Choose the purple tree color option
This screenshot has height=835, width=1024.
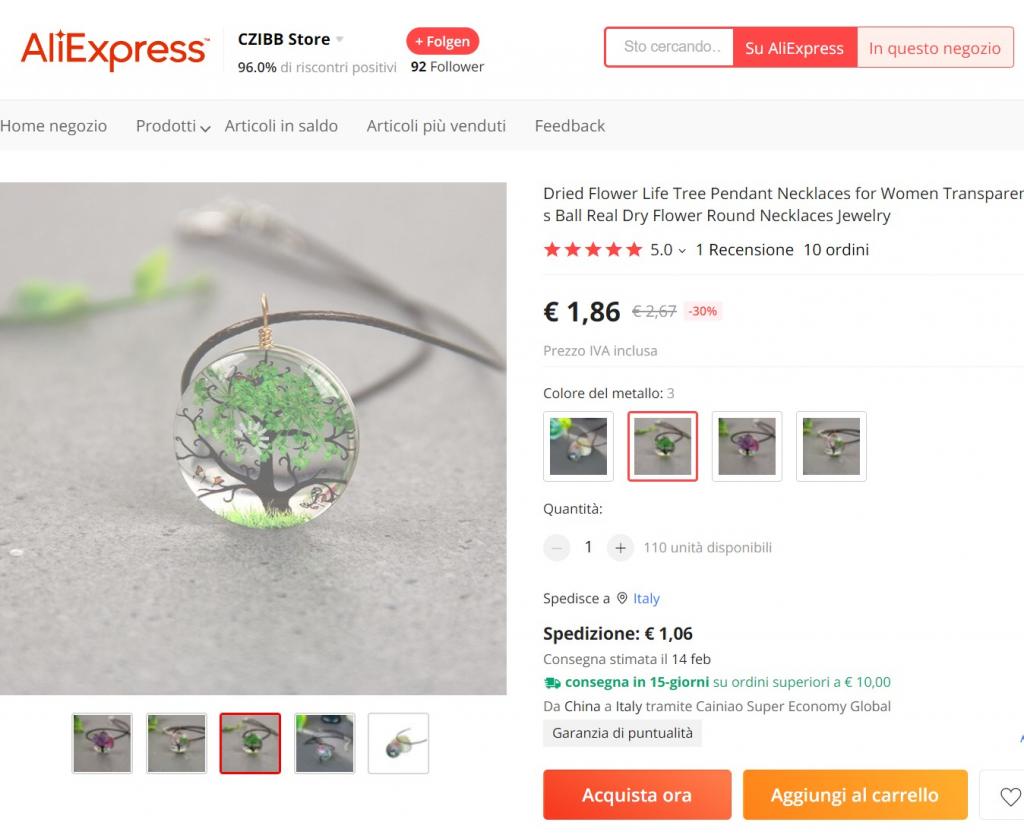coord(746,447)
